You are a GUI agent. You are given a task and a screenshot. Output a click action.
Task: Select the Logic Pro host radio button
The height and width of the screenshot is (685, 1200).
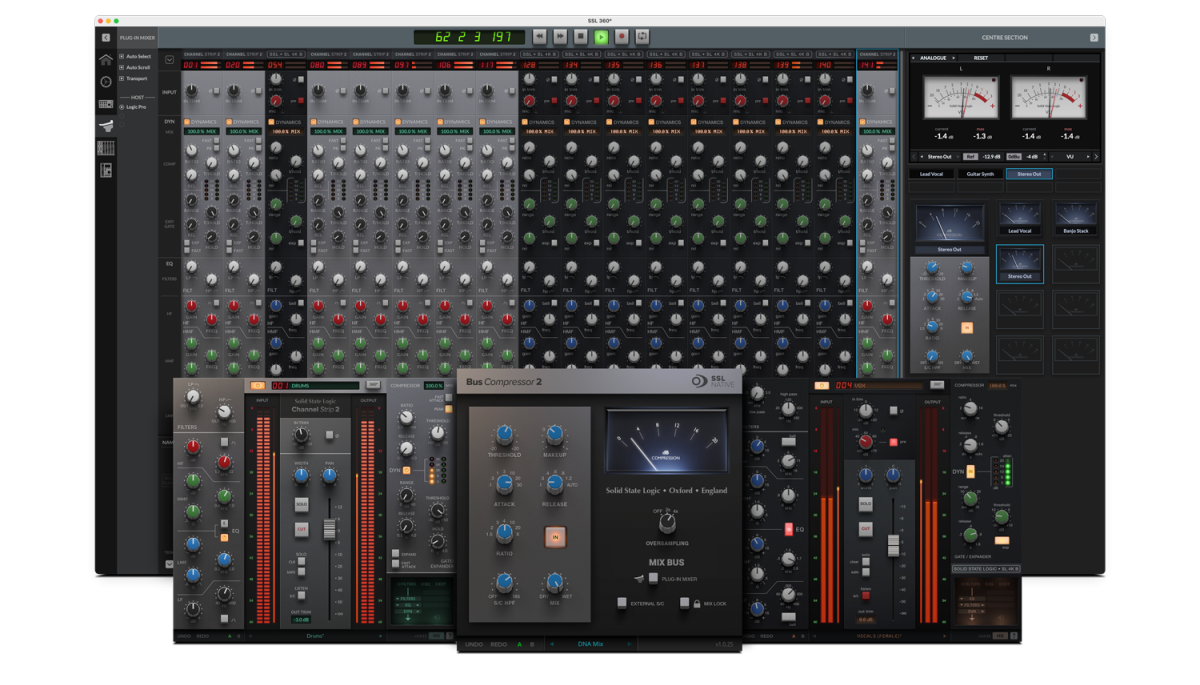122,106
